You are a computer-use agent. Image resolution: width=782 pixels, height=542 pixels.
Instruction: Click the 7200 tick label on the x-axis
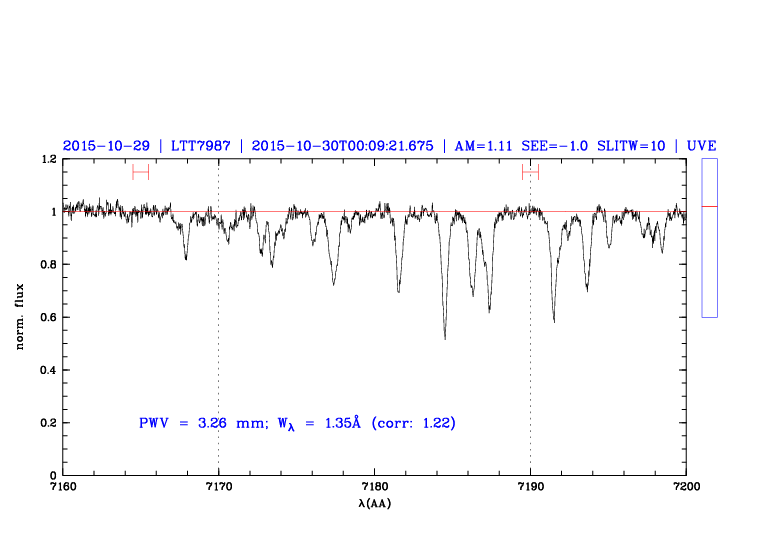point(685,487)
